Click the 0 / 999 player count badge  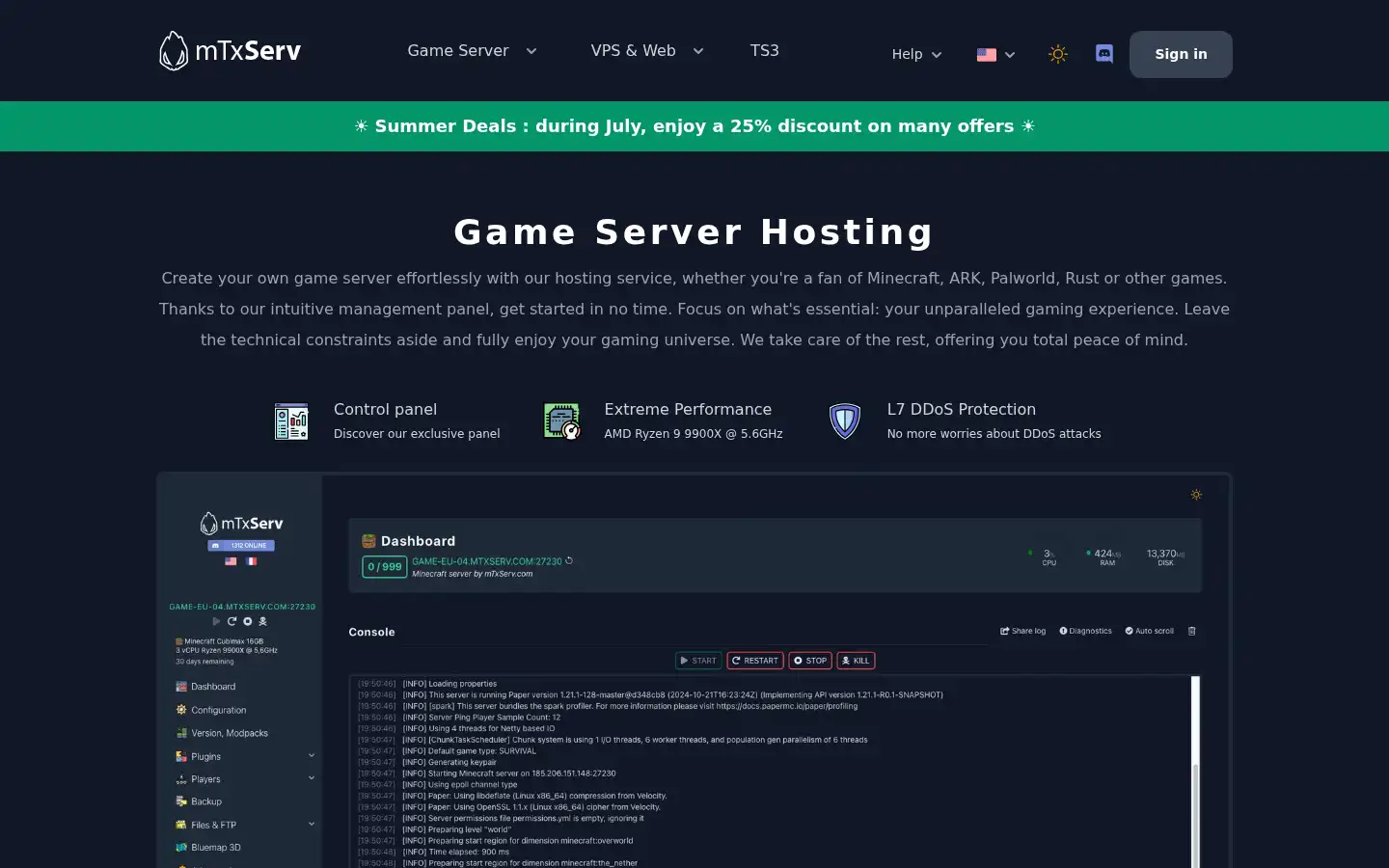[384, 567]
